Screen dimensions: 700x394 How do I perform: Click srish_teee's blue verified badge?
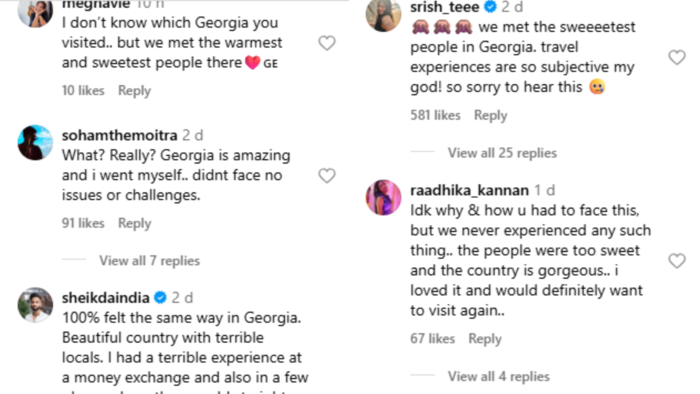click(x=491, y=7)
